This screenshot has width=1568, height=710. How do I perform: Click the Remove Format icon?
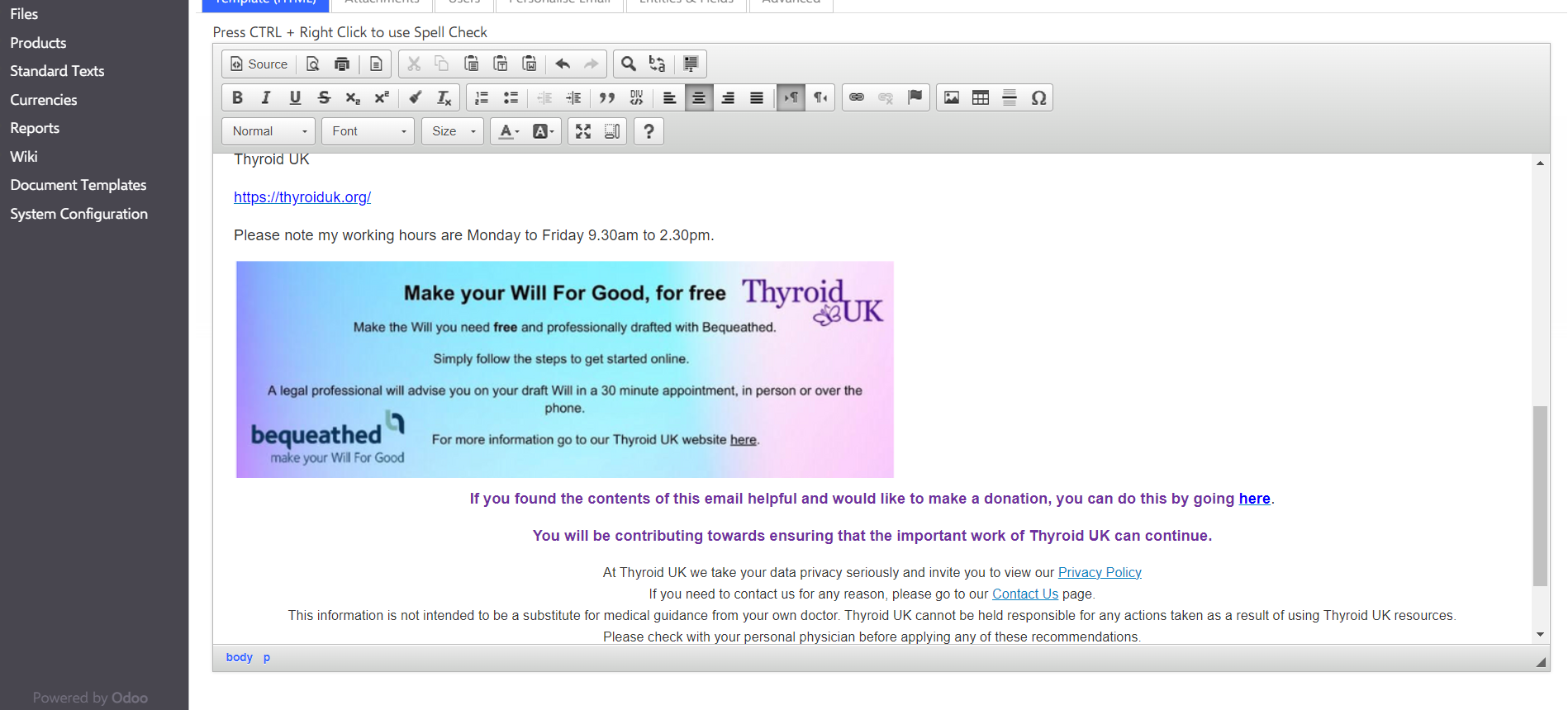[x=444, y=97]
